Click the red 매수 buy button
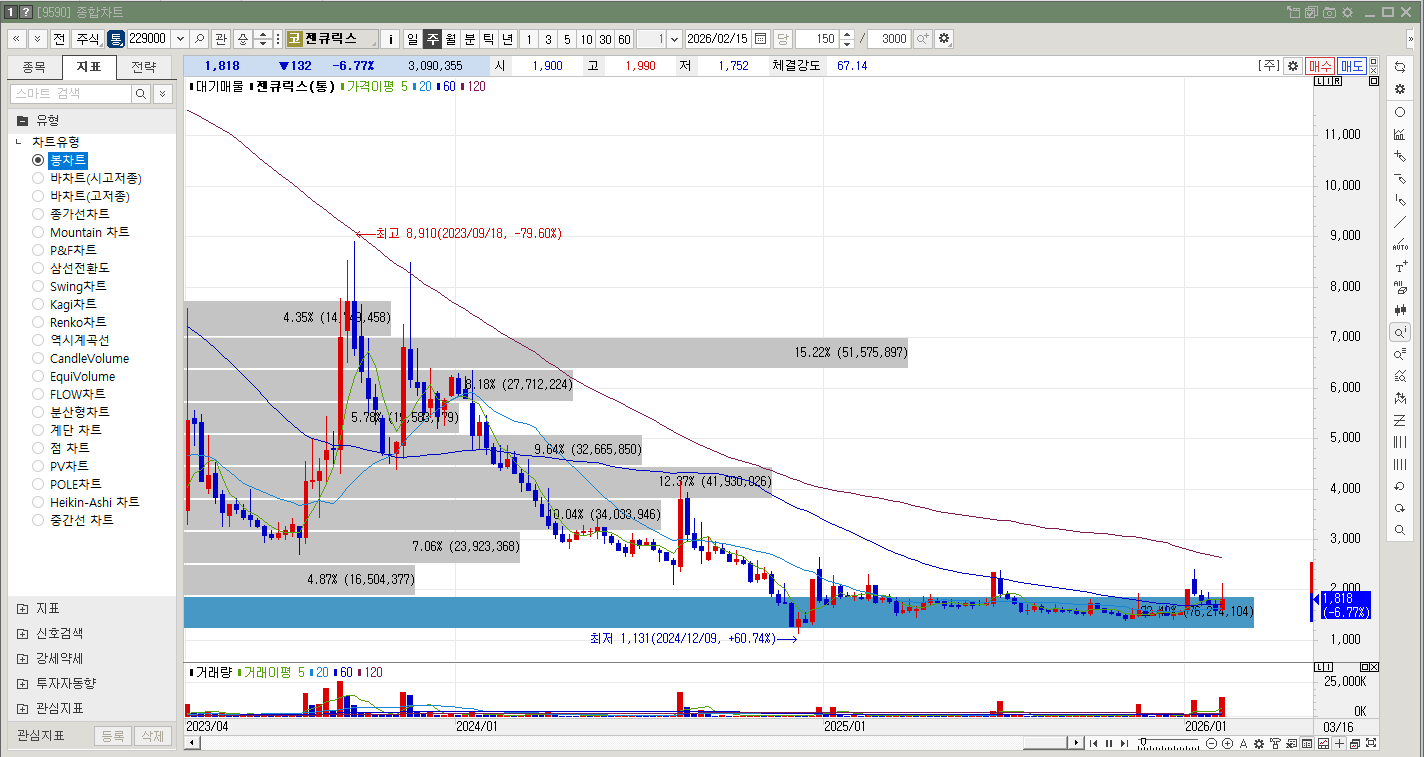 point(1320,66)
